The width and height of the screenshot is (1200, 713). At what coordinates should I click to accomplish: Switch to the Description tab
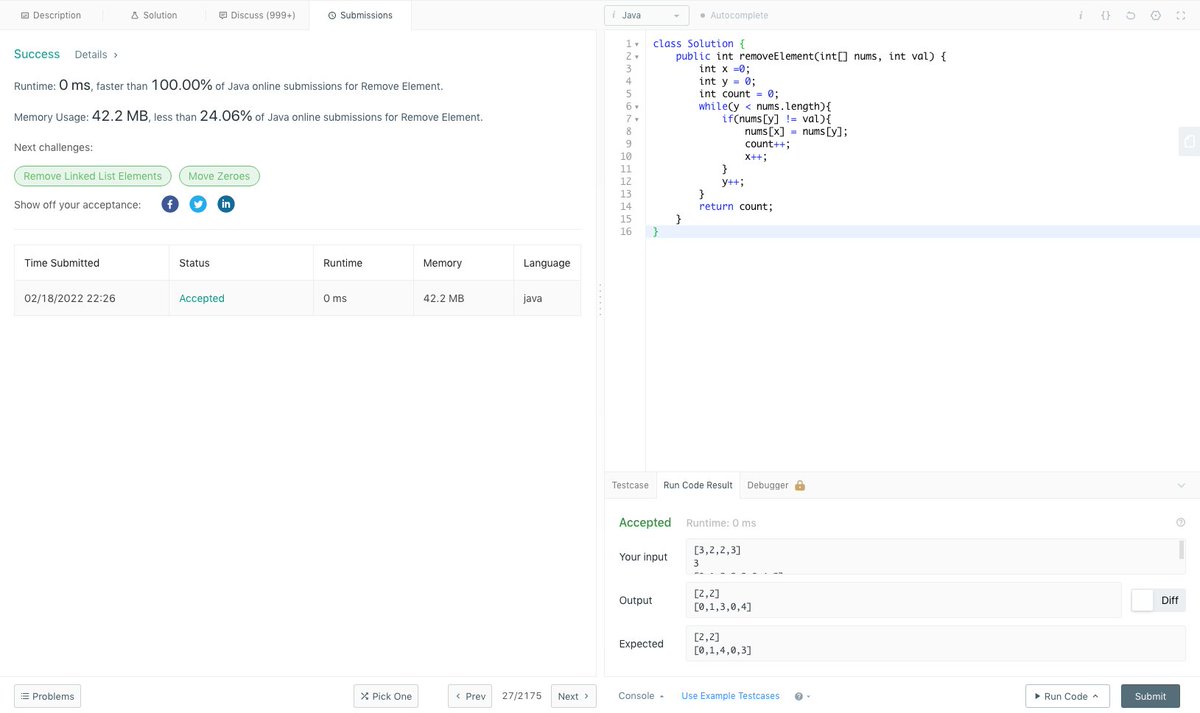51,15
